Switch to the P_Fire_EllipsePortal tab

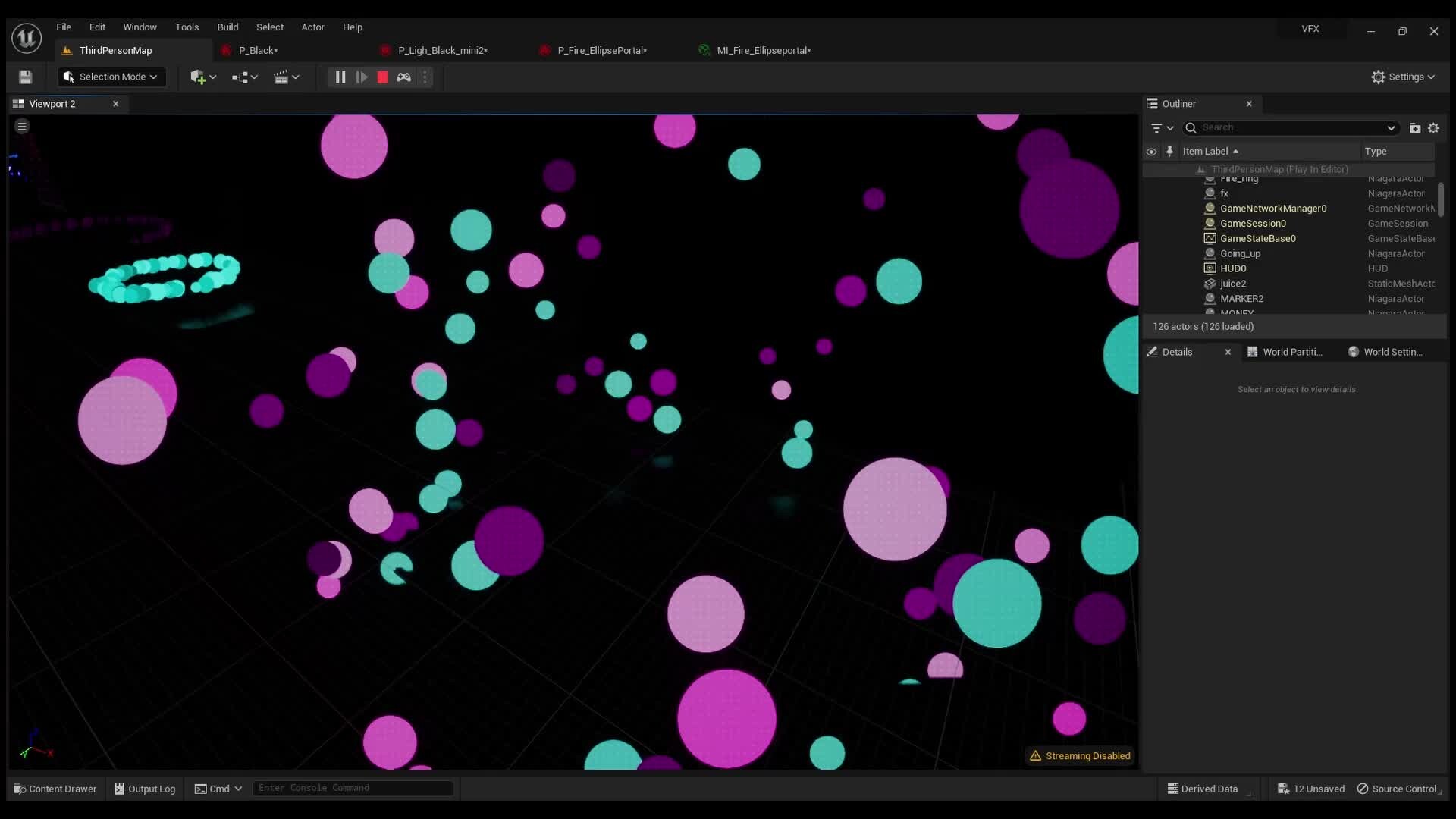coord(601,50)
